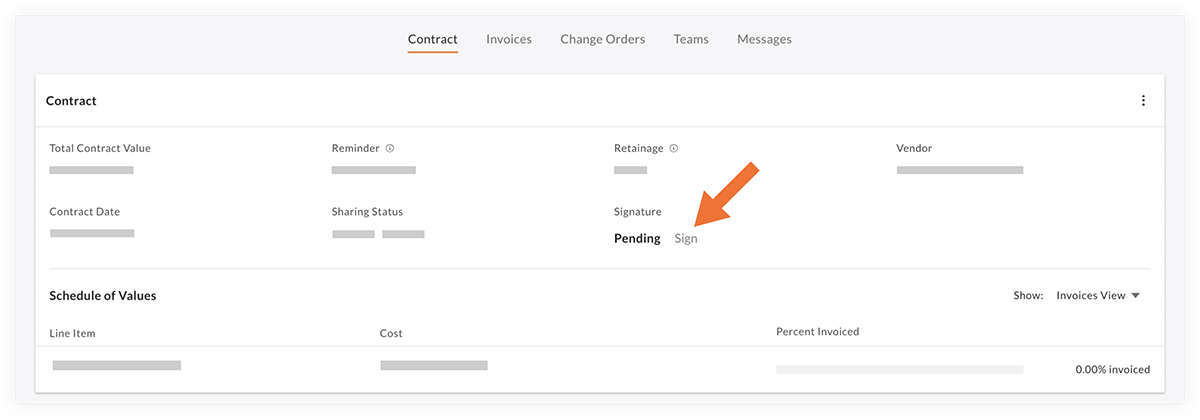The height and width of the screenshot is (420, 1200).
Task: Click the info icon beside Retainage
Action: point(674,148)
